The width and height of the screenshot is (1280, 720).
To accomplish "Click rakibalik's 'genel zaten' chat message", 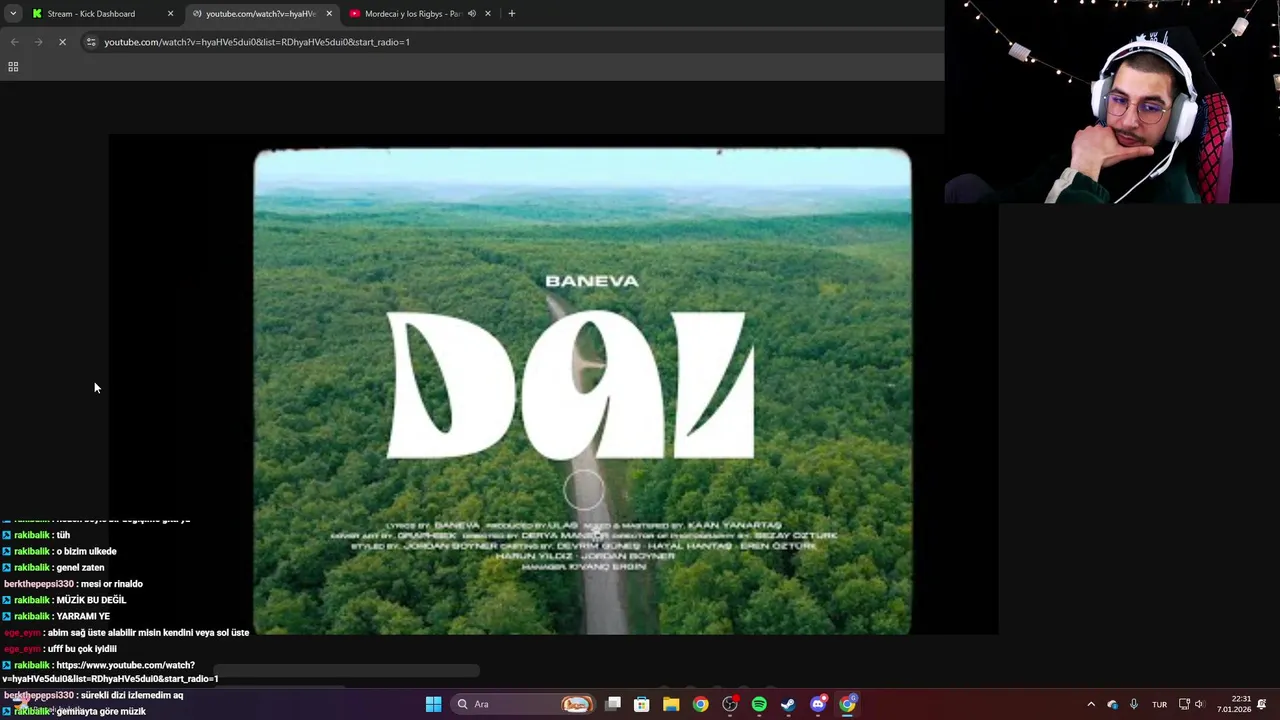I will click(80, 568).
